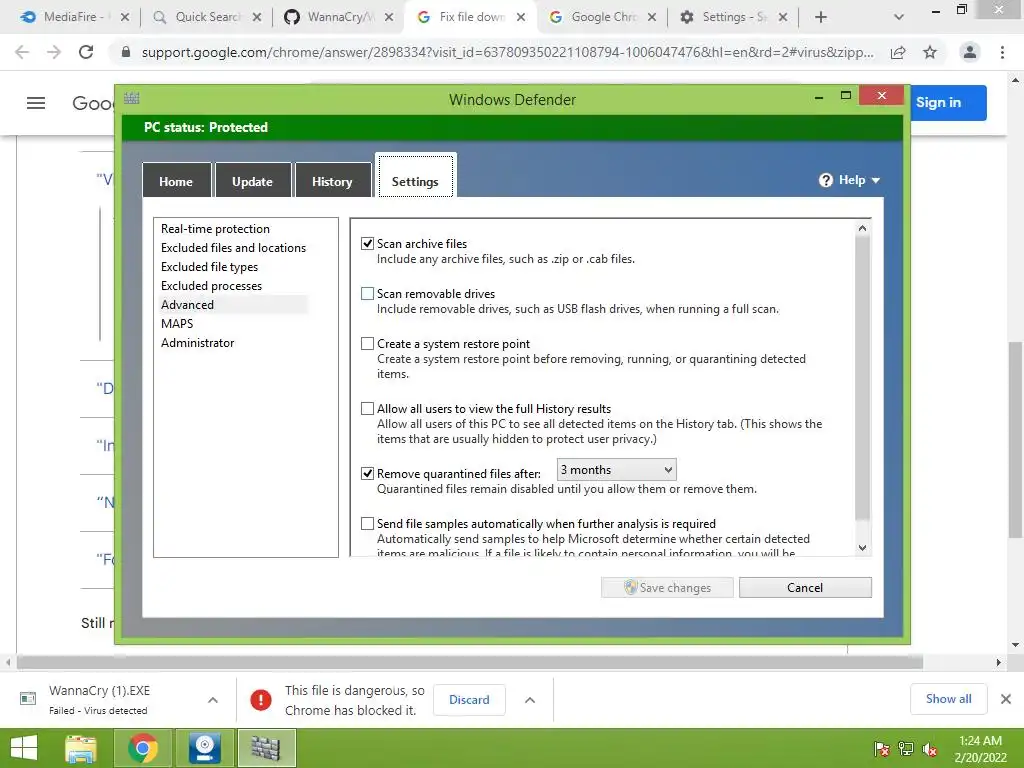Click Windows Defender taskbar icon
1024x768 pixels.
tap(266, 748)
